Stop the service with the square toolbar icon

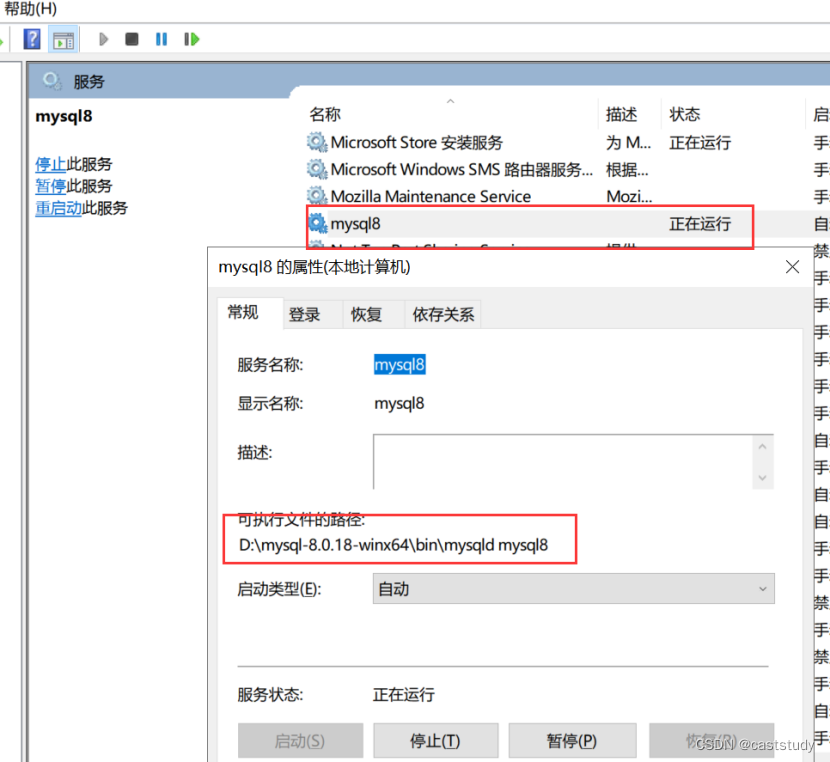(131, 39)
